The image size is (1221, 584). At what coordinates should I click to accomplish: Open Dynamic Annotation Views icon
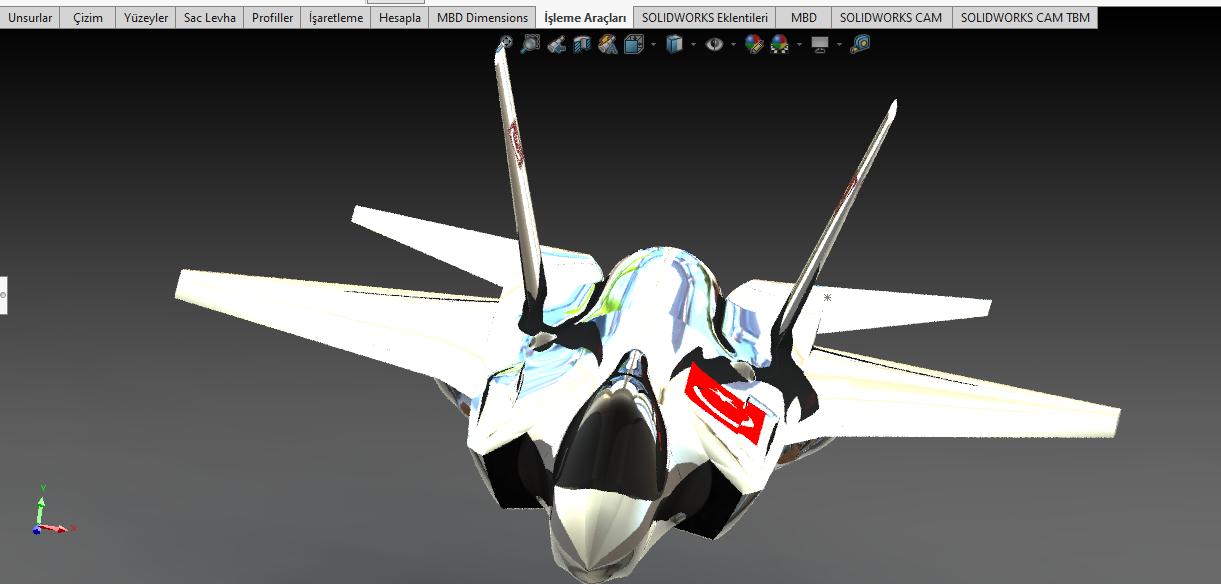608,44
